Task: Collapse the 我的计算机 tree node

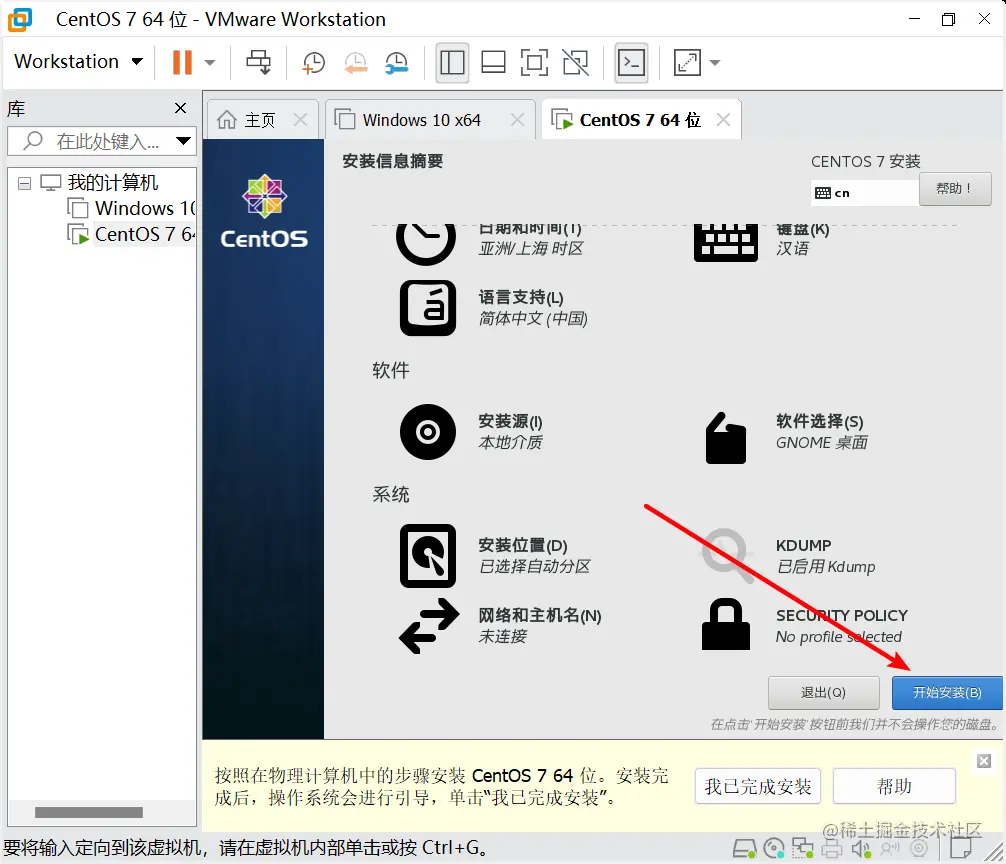Action: pos(24,183)
